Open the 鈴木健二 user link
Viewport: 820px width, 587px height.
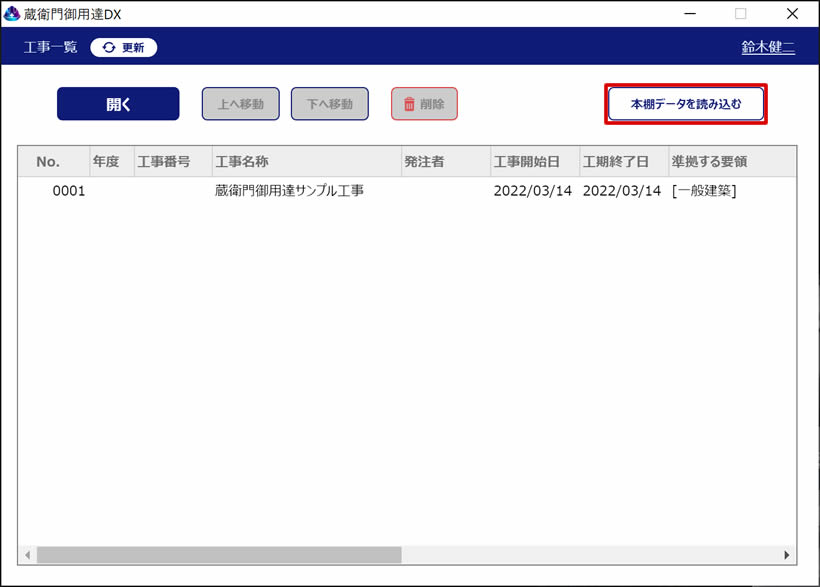(x=768, y=47)
